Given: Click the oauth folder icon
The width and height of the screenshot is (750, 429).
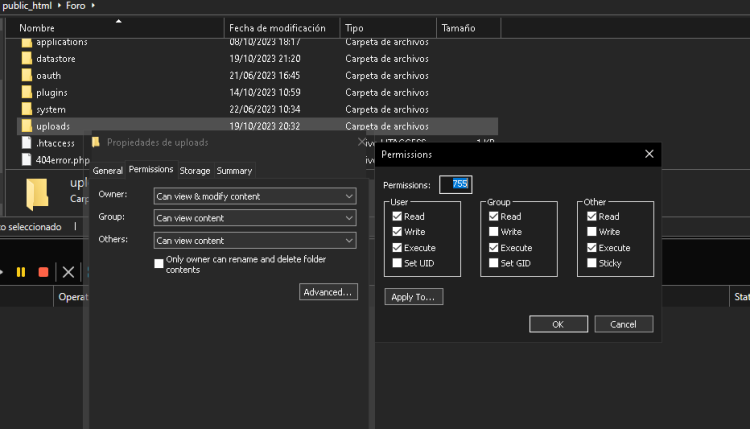Looking at the screenshot, I should [x=27, y=76].
